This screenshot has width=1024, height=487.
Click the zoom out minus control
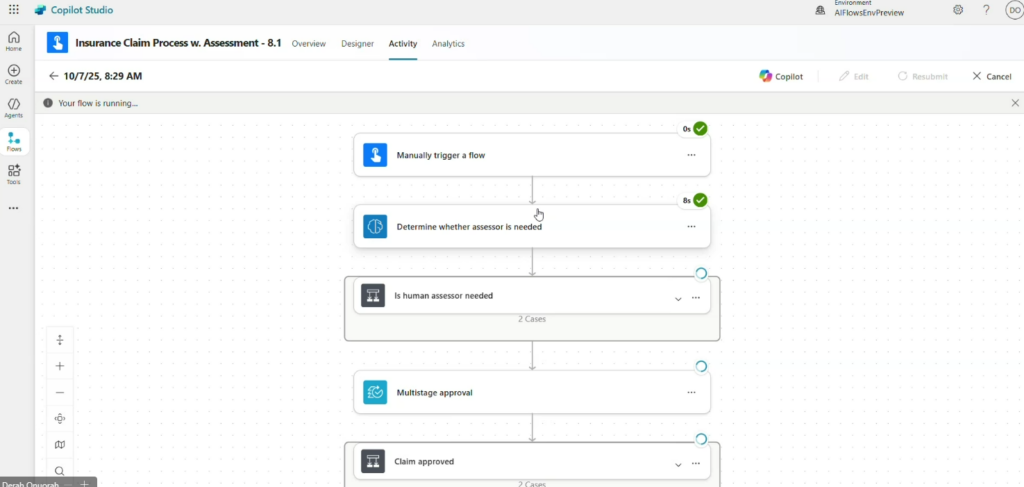pyautogui.click(x=60, y=393)
